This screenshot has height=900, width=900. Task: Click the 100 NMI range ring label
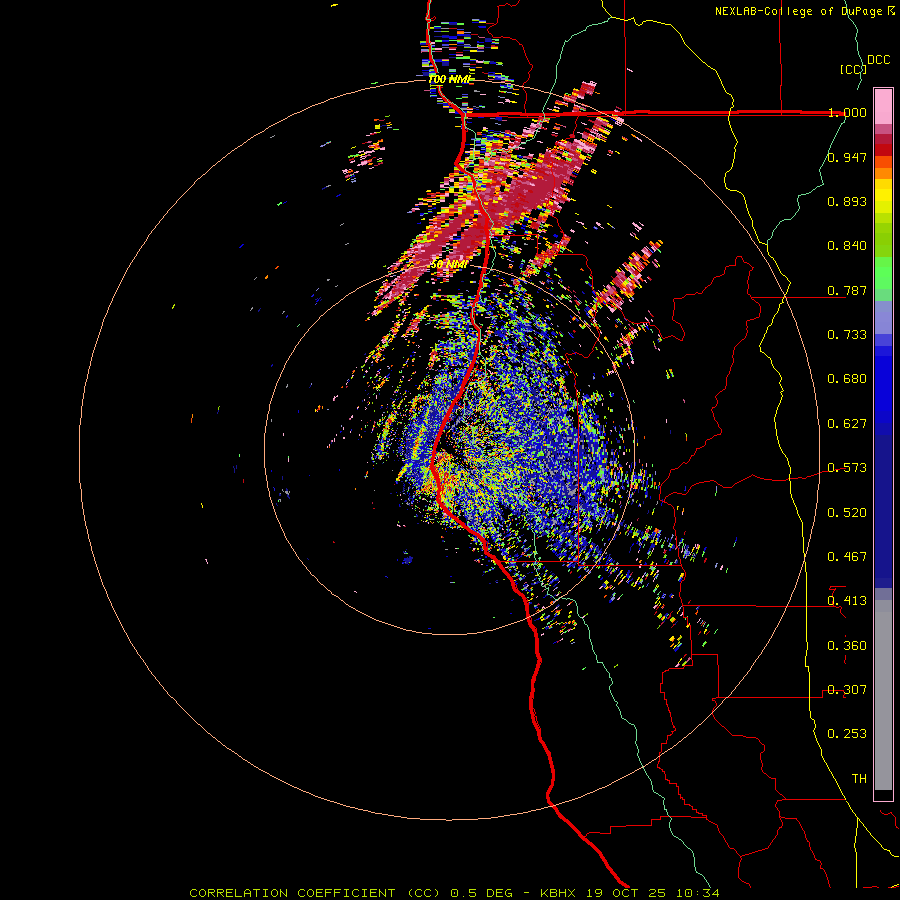(449, 79)
